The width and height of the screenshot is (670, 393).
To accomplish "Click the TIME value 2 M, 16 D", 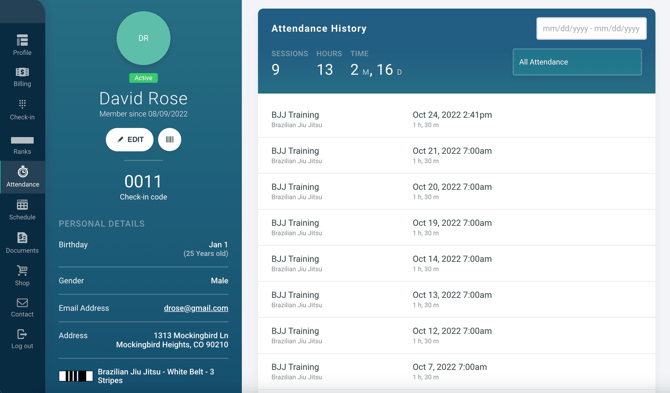I will [376, 70].
